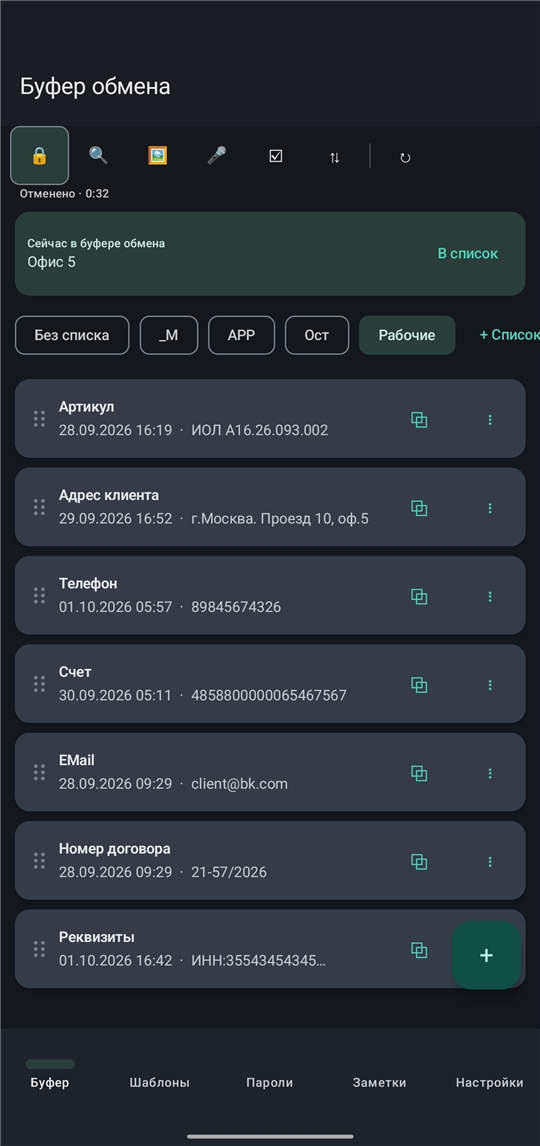Tap the image picture icon
This screenshot has height=1146, width=540.
[158, 155]
